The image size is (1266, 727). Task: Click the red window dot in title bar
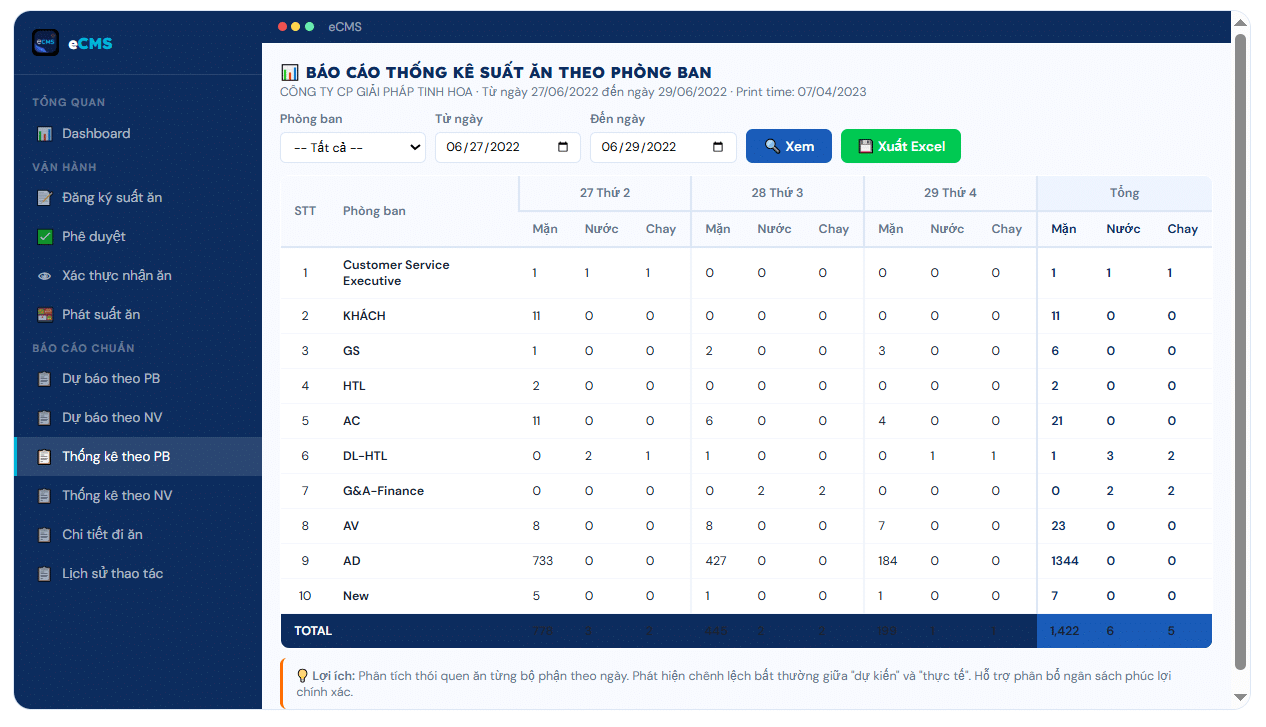[283, 27]
